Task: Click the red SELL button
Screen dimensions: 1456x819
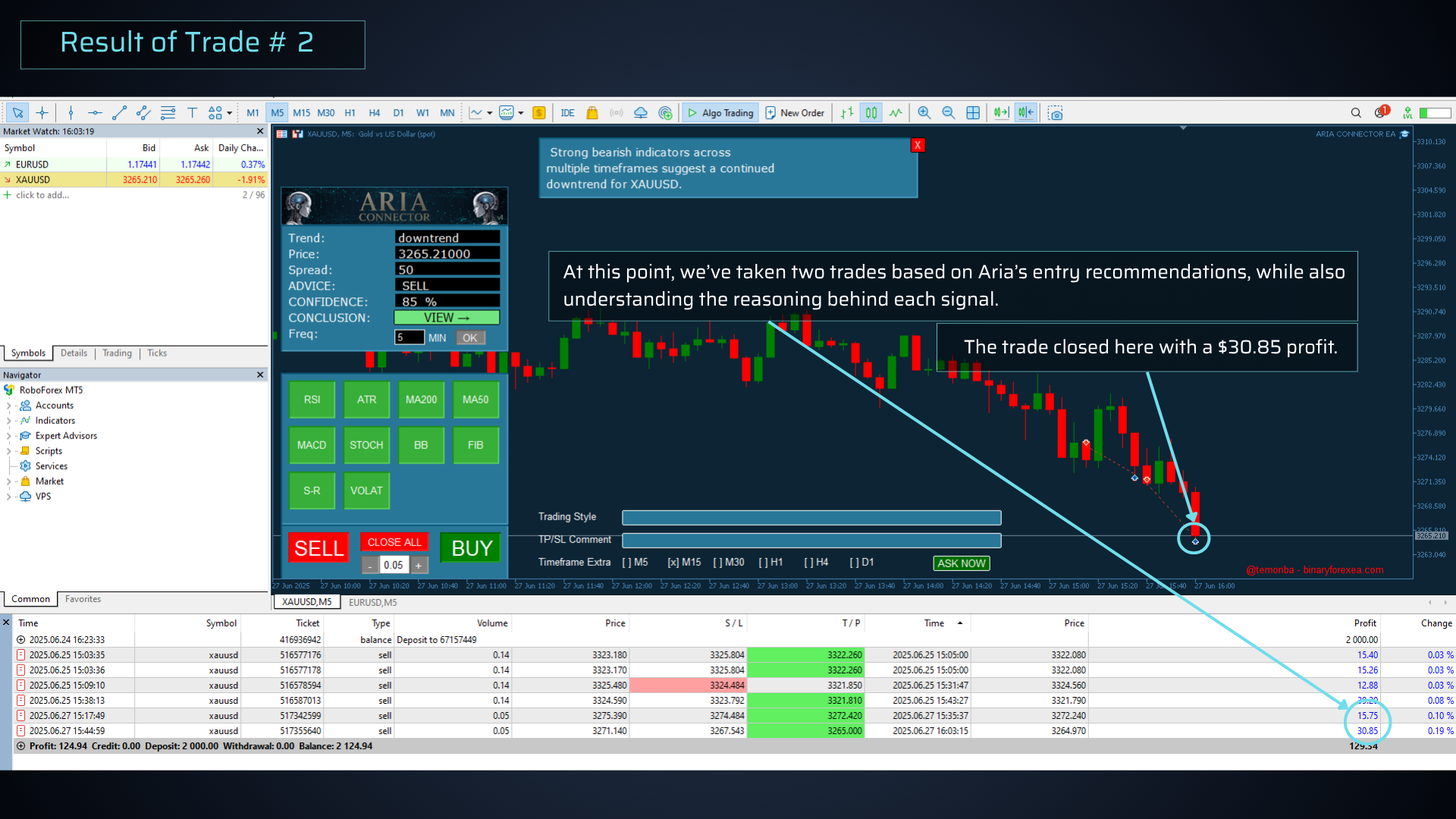Action: click(318, 548)
